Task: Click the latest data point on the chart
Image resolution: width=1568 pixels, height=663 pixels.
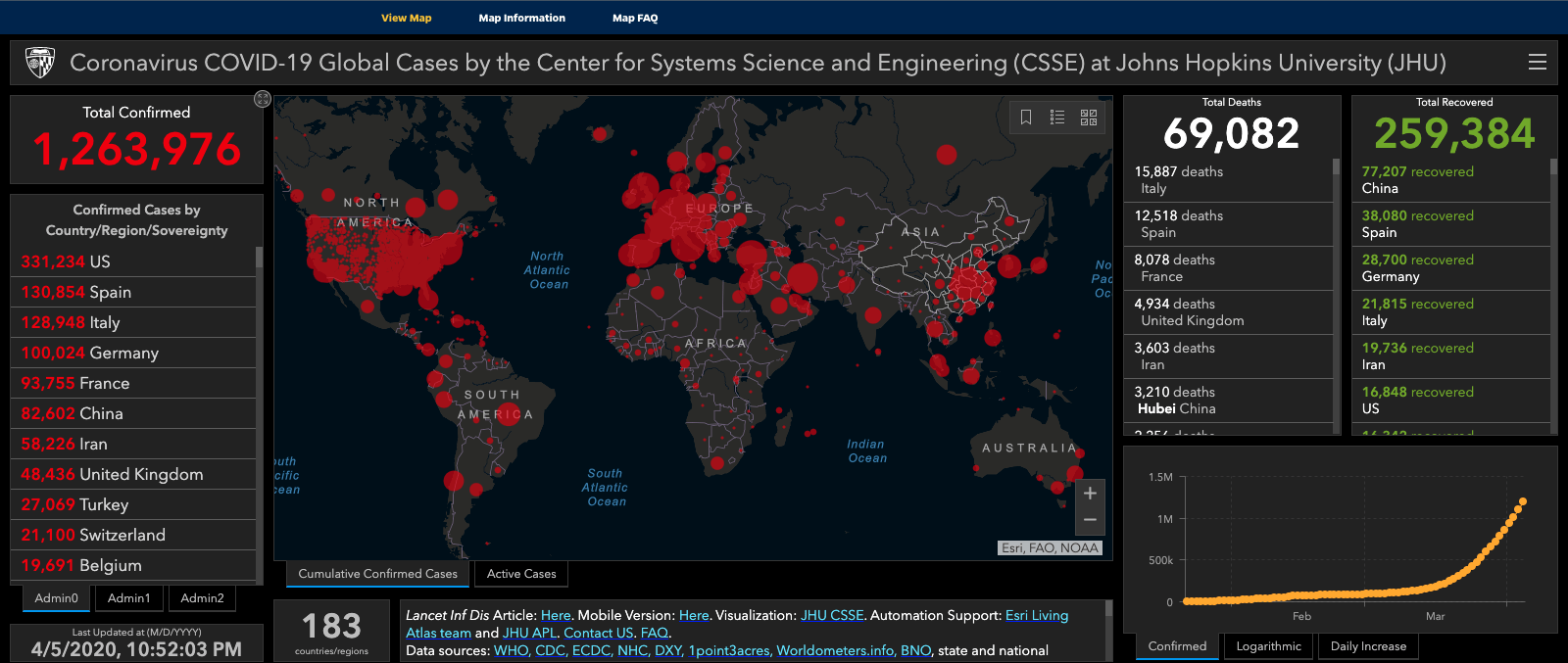Action: 1522,502
